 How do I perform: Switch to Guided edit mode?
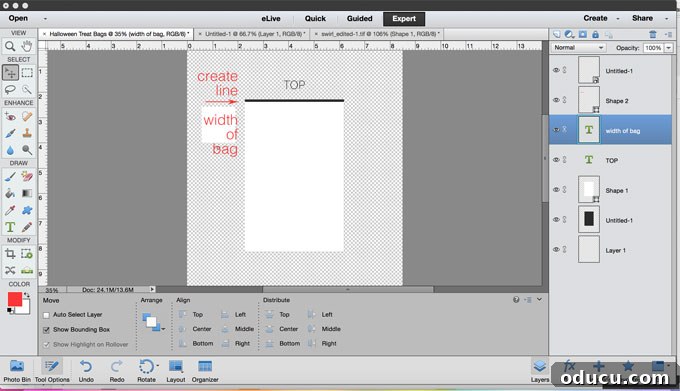[360, 19]
